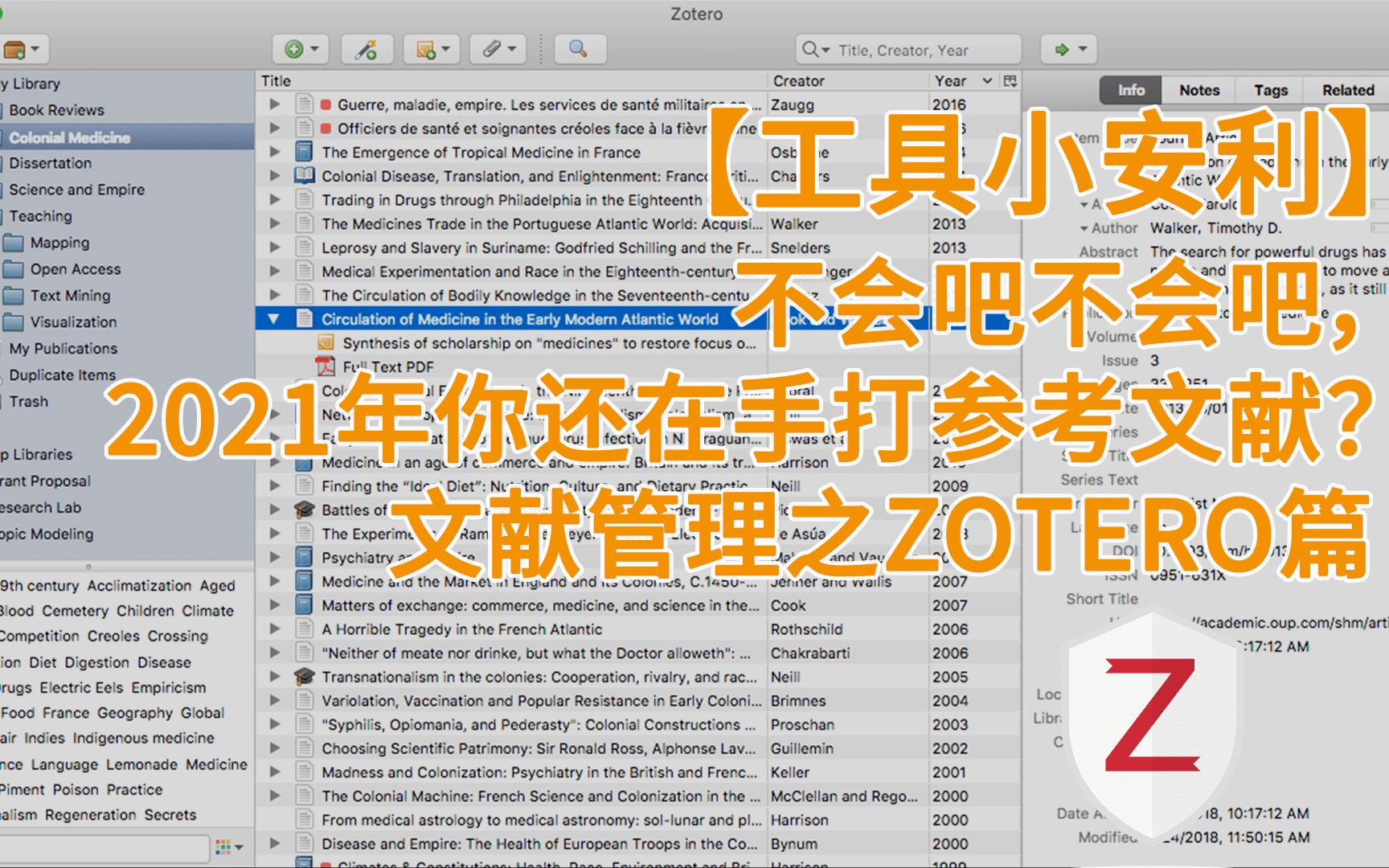Click the Full Text PDF icon

[x=325, y=366]
